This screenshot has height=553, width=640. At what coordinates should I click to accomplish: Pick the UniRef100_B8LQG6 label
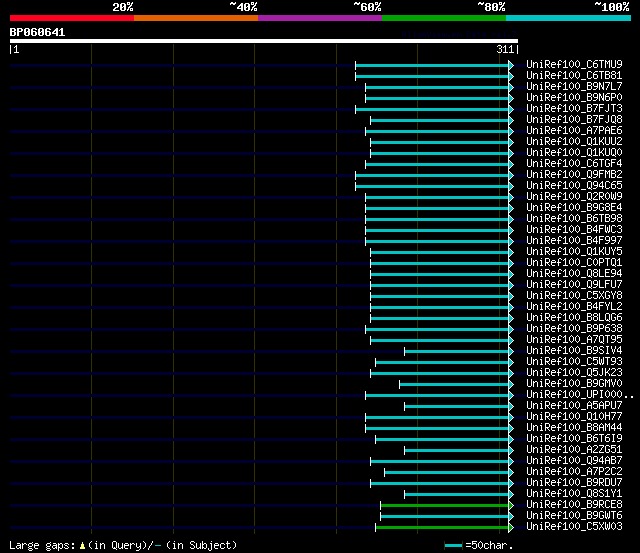click(x=574, y=318)
